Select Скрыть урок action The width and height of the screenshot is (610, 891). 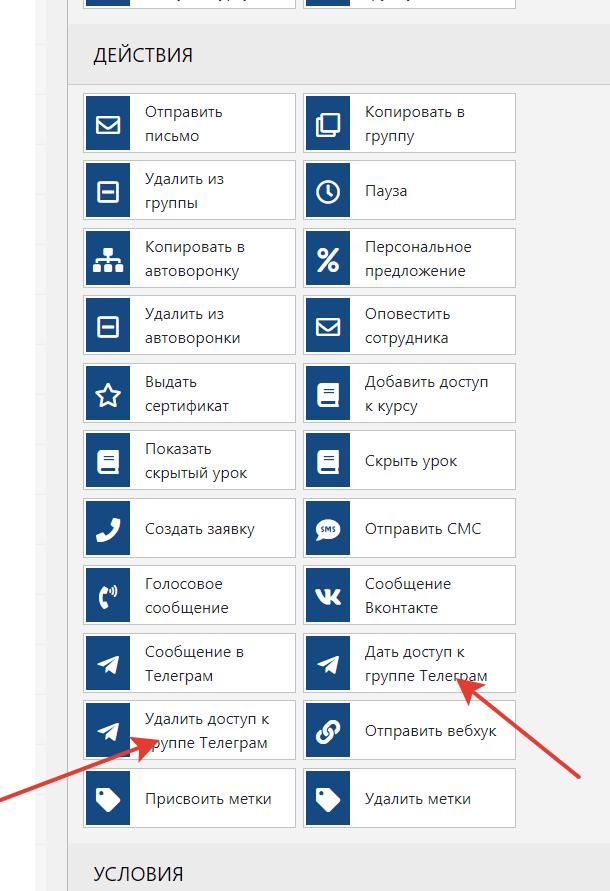pos(410,461)
